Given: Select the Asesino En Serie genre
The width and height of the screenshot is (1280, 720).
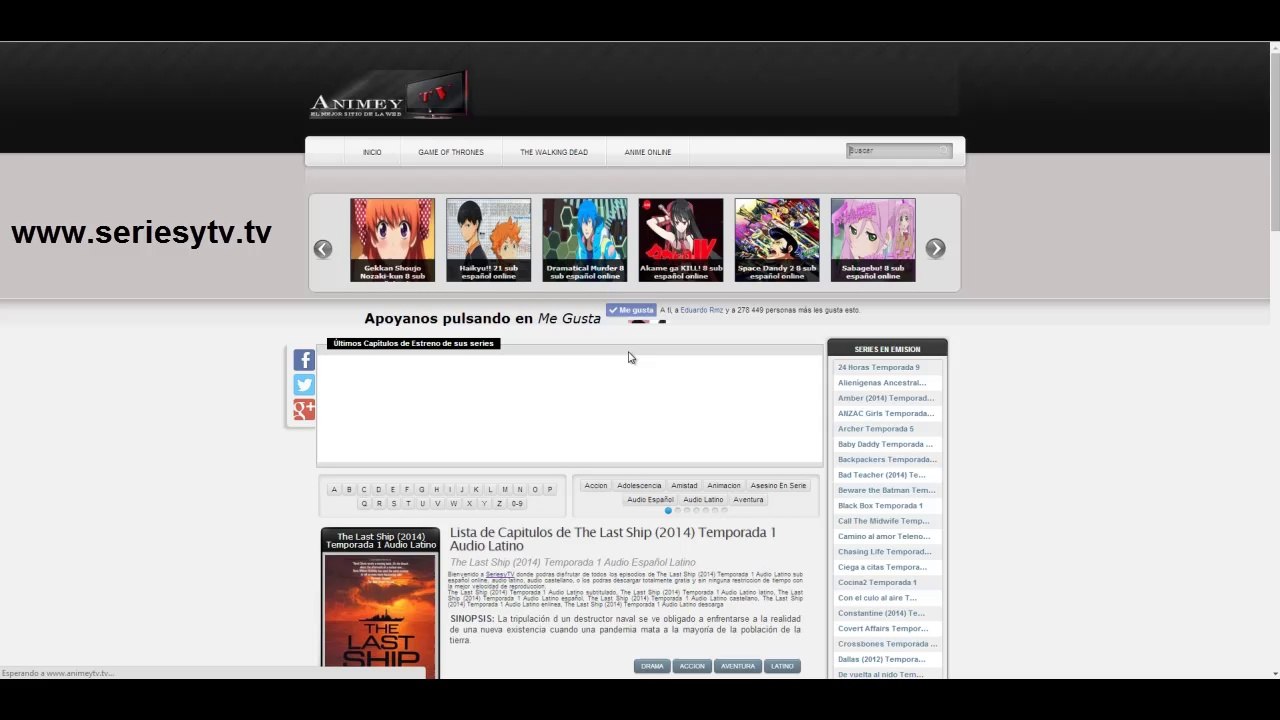Looking at the screenshot, I should pos(778,486).
